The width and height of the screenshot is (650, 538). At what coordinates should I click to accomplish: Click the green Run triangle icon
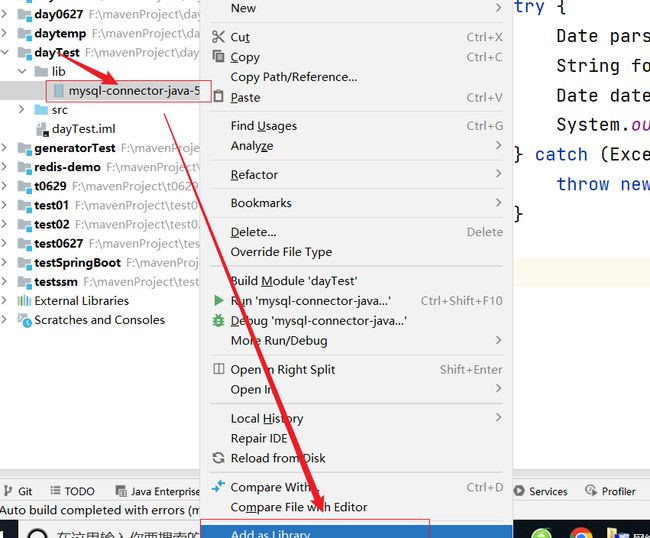[x=218, y=300]
